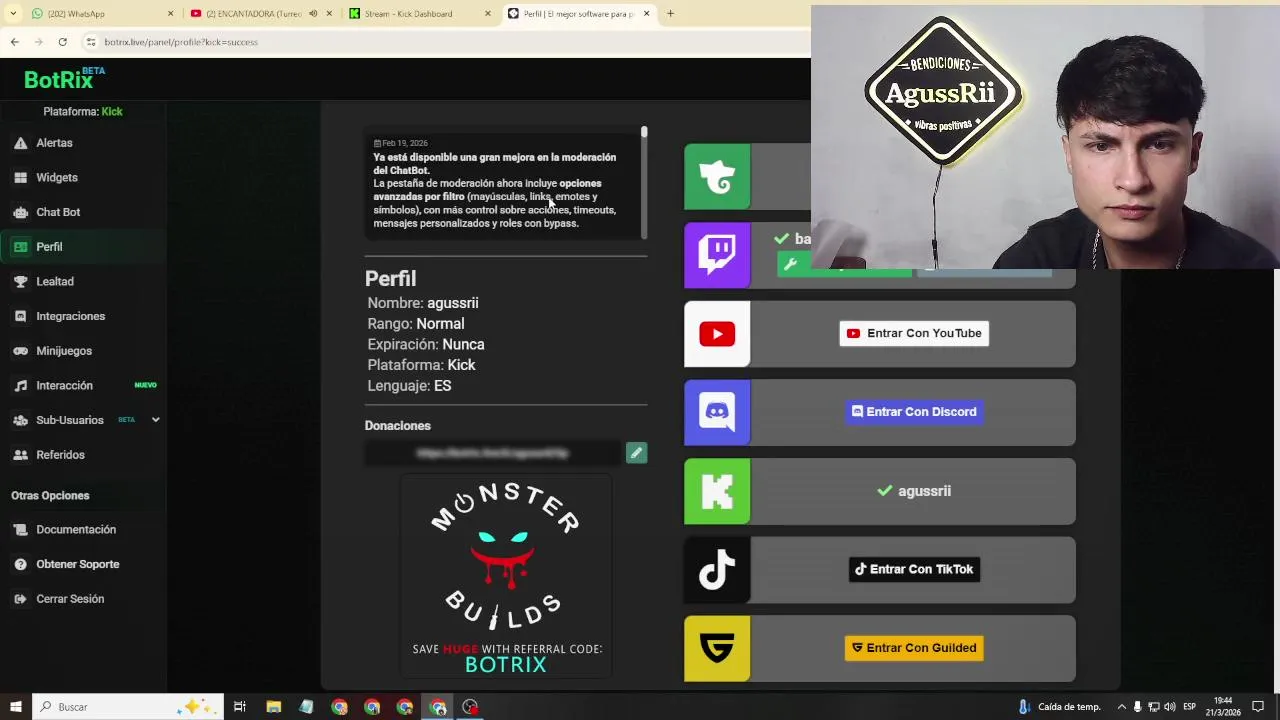This screenshot has width=1280, height=720.
Task: Mute the audio-playing YouTube tab
Action: [313, 14]
